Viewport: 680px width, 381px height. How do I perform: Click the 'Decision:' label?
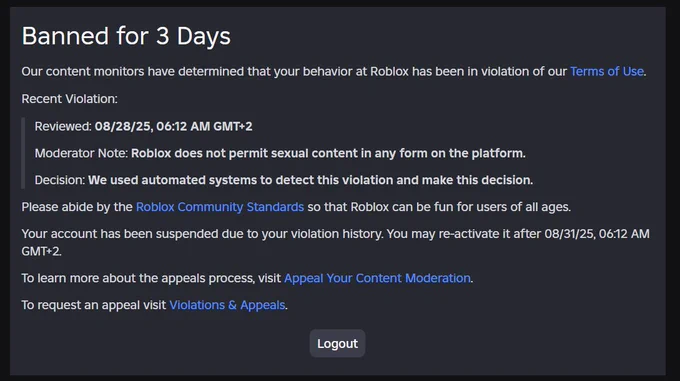[60, 180]
